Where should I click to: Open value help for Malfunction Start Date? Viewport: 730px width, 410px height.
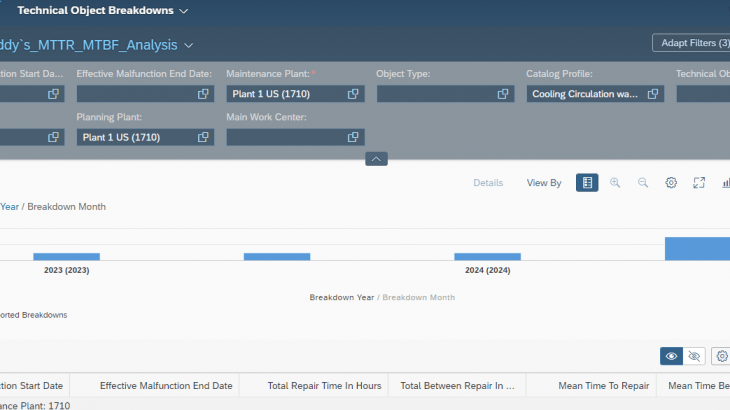tap(54, 94)
